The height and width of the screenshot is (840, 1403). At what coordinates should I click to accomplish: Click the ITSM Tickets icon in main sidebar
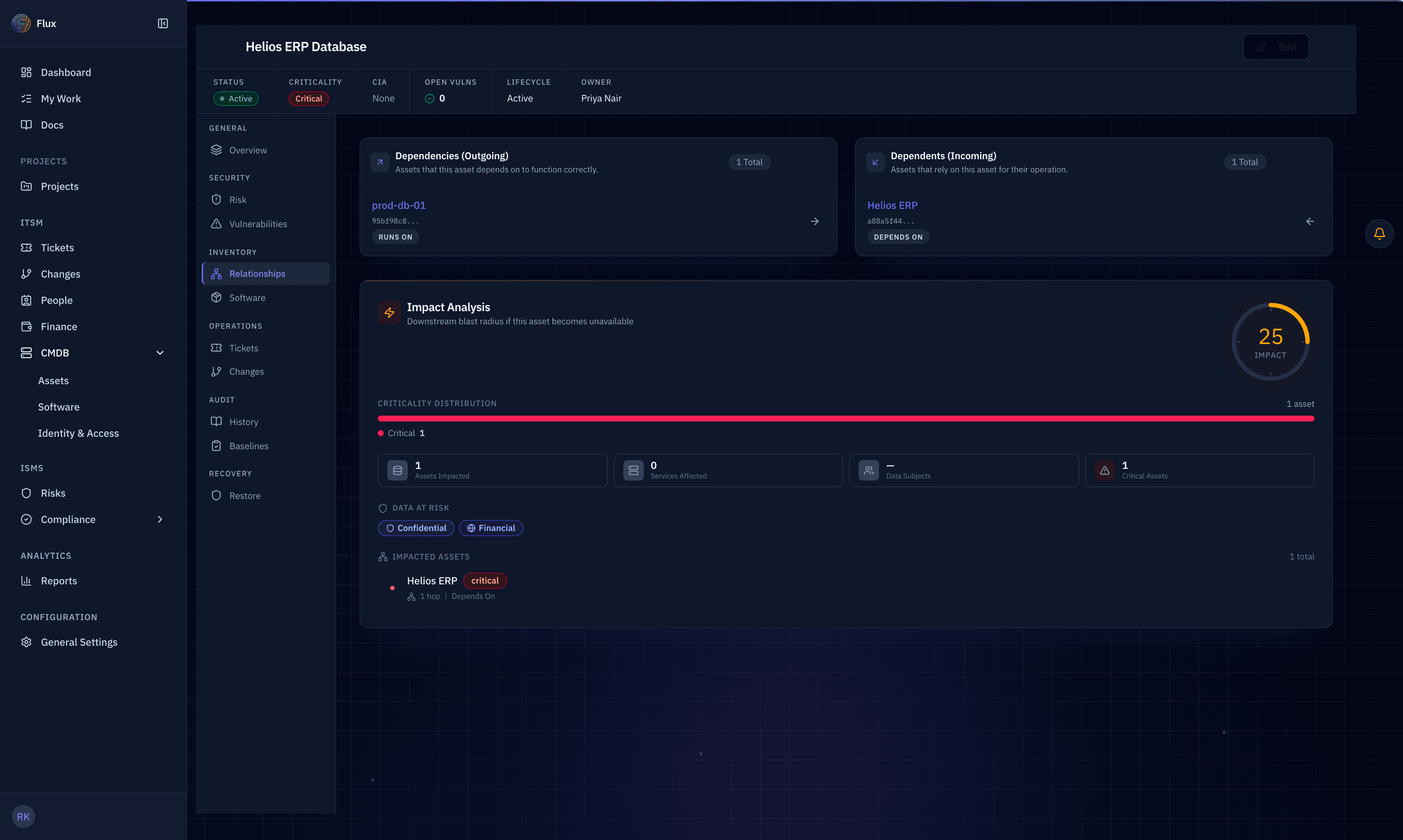click(26, 247)
